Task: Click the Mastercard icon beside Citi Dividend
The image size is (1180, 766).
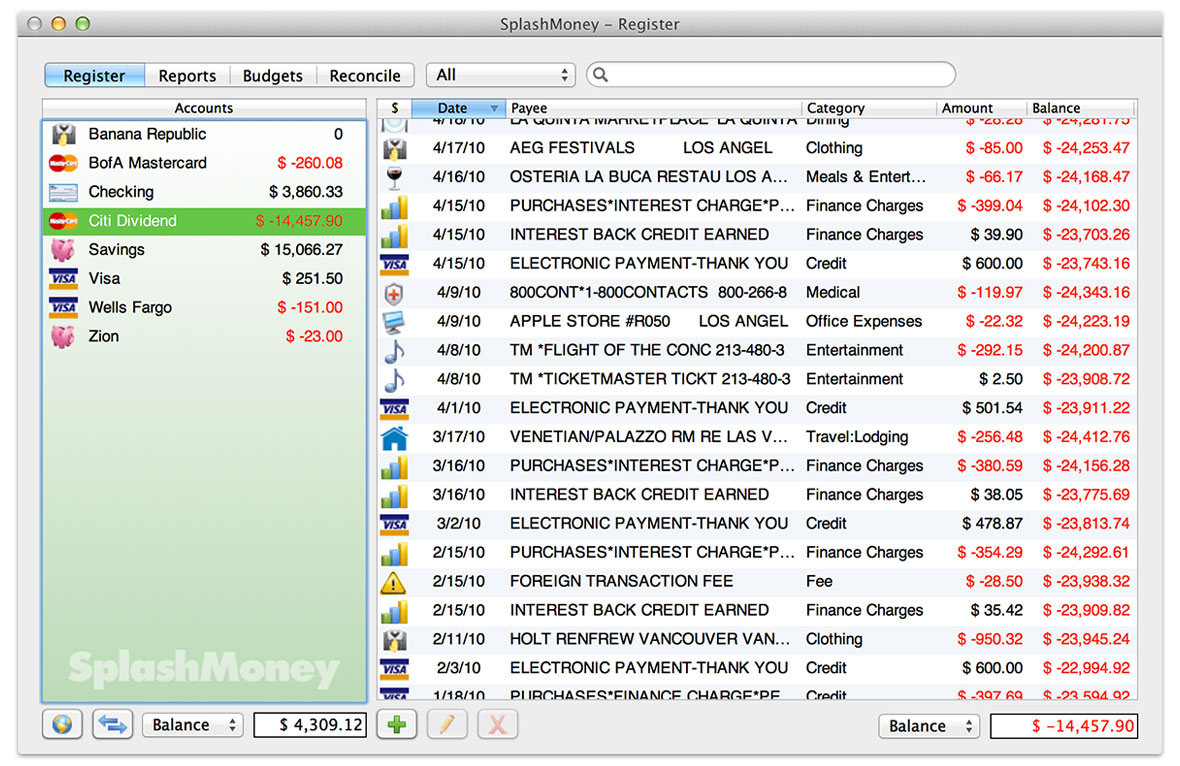Action: 63,221
